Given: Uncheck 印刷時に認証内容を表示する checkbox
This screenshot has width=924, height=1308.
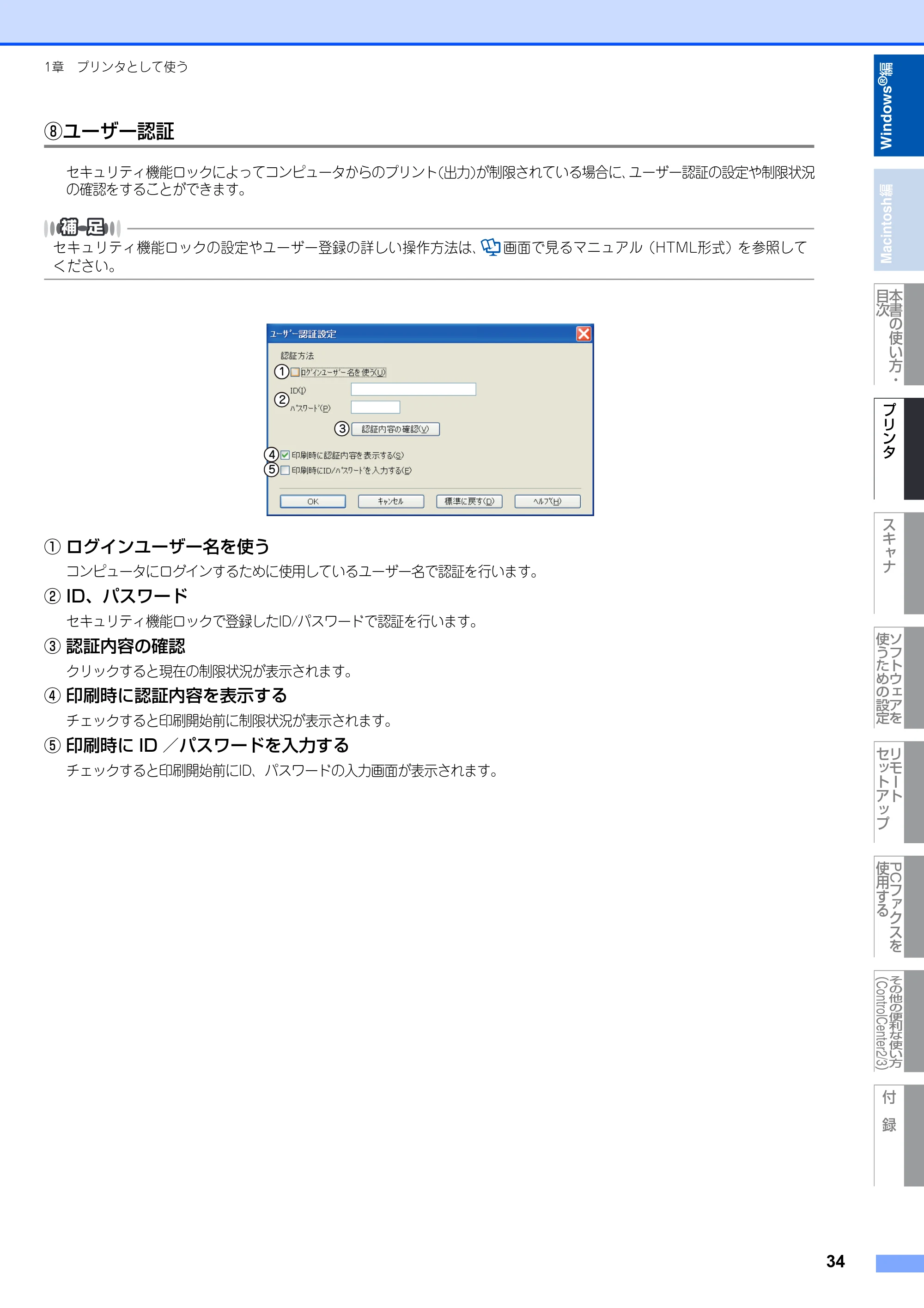Looking at the screenshot, I should pos(286,455).
